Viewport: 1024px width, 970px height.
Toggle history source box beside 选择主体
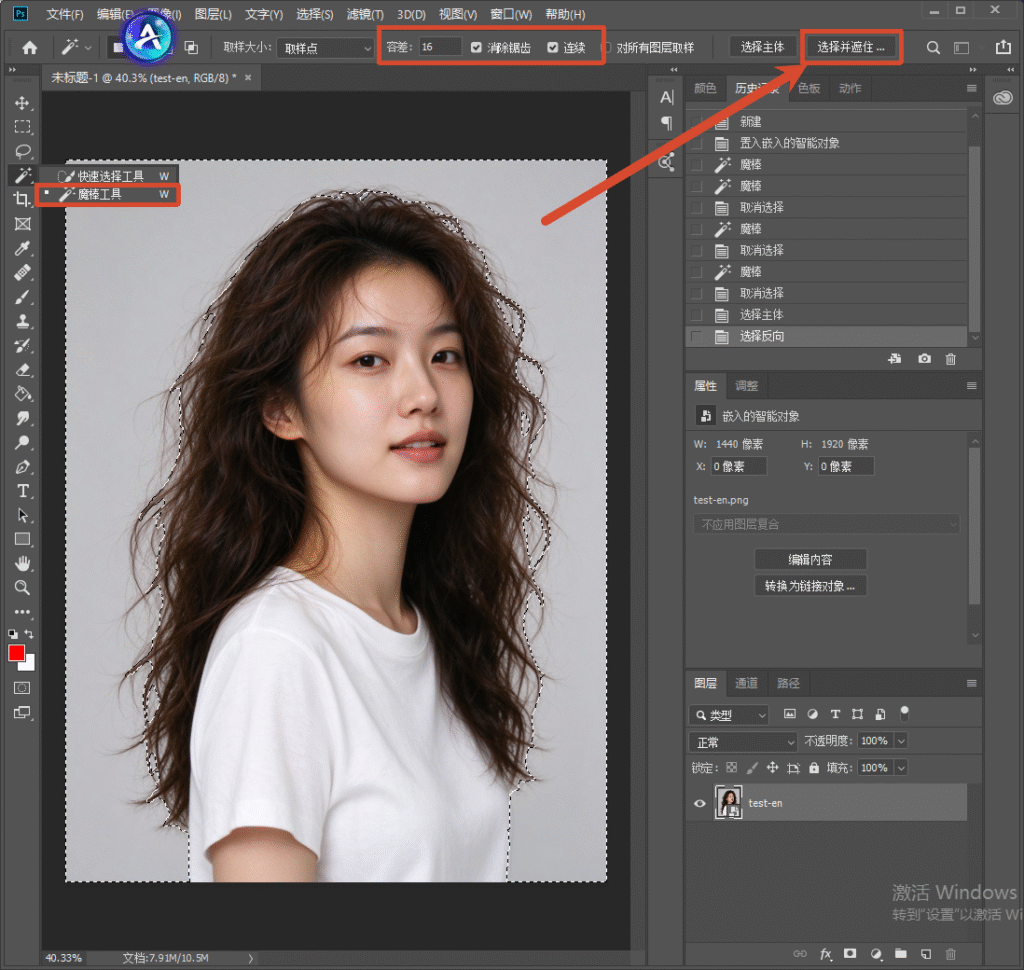click(x=697, y=315)
